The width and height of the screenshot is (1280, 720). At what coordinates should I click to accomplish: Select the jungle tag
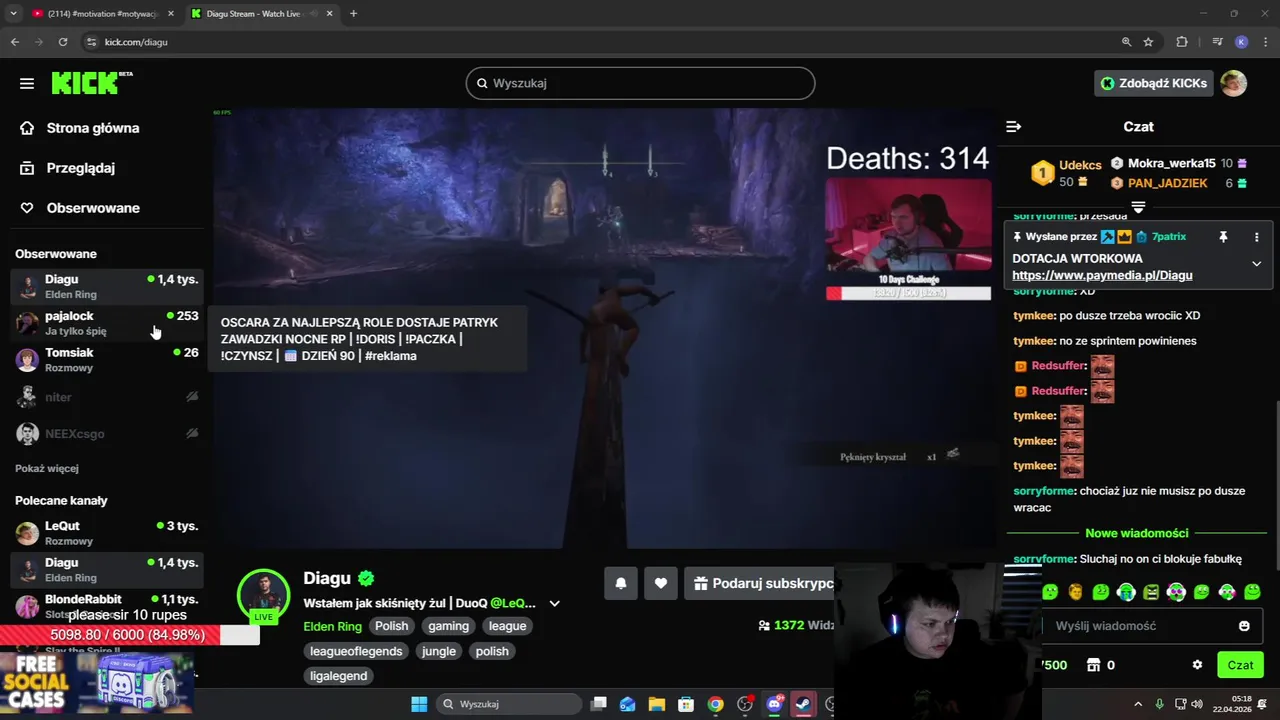coord(439,651)
